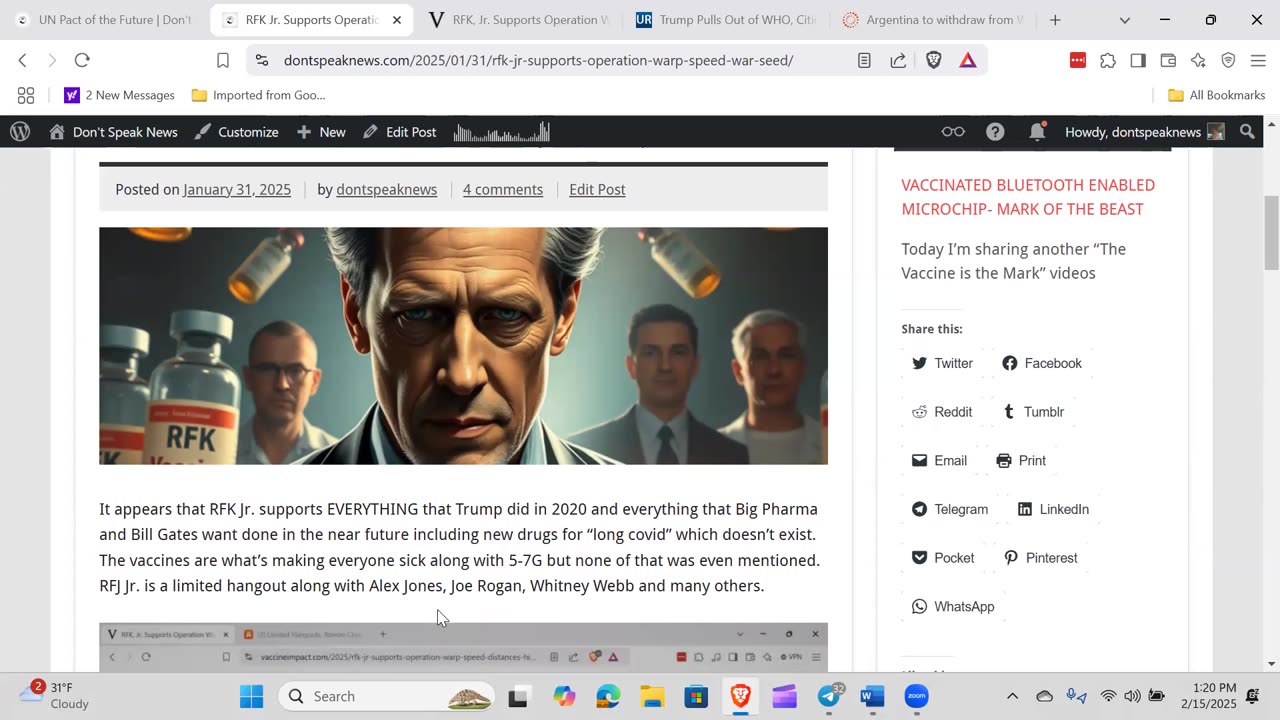This screenshot has width=1280, height=720.
Task: Click the Print share button
Action: coord(1021,461)
